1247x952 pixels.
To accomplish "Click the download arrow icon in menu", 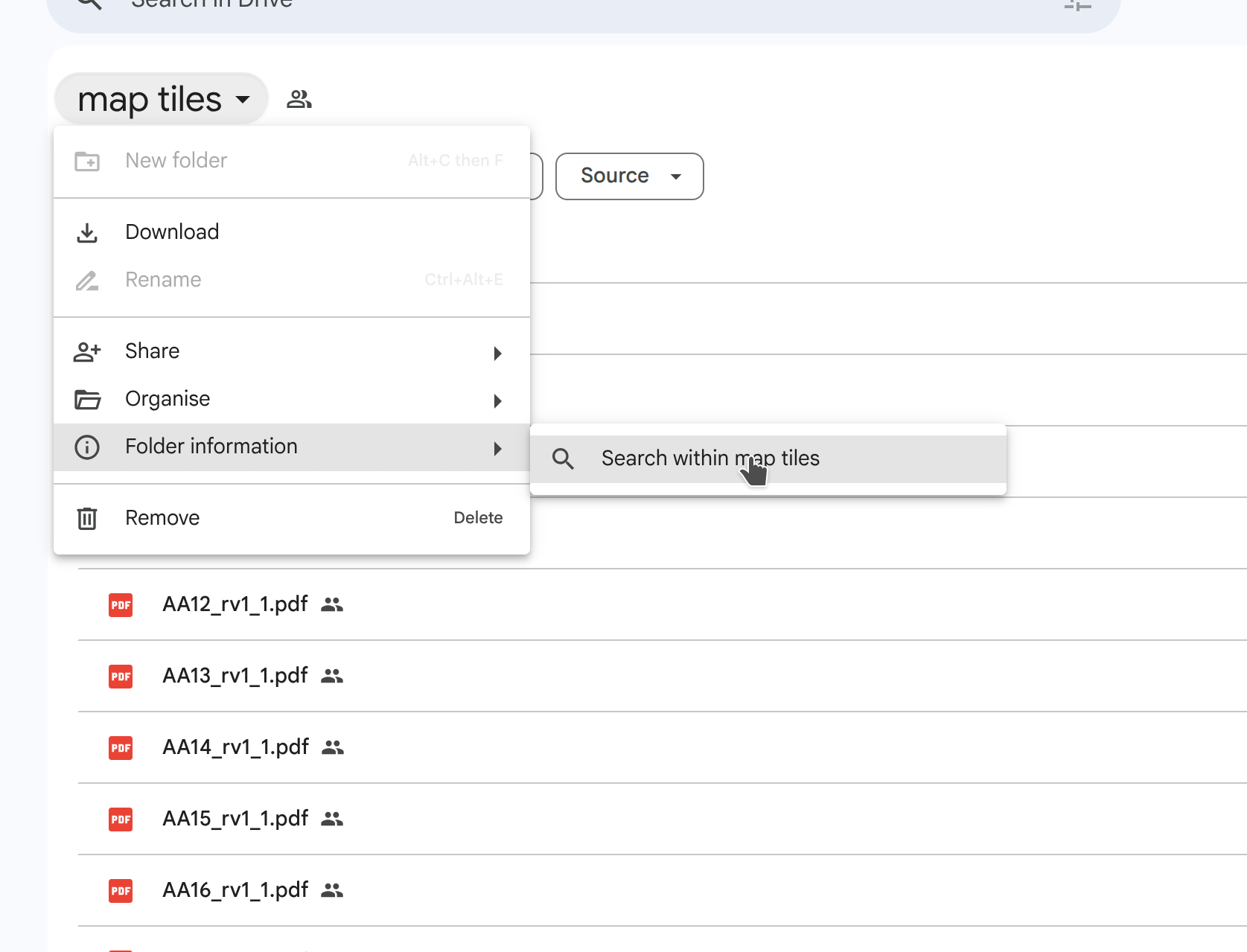I will click(x=87, y=232).
